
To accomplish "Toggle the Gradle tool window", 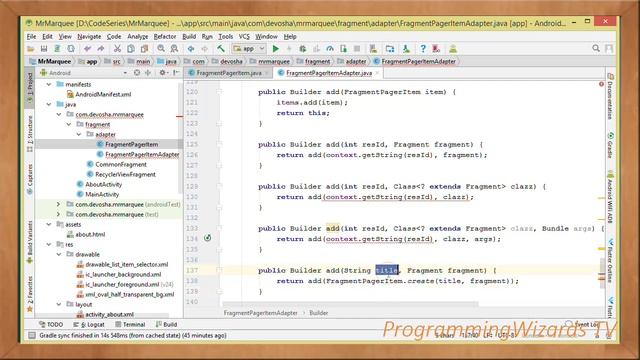I will click(x=610, y=145).
